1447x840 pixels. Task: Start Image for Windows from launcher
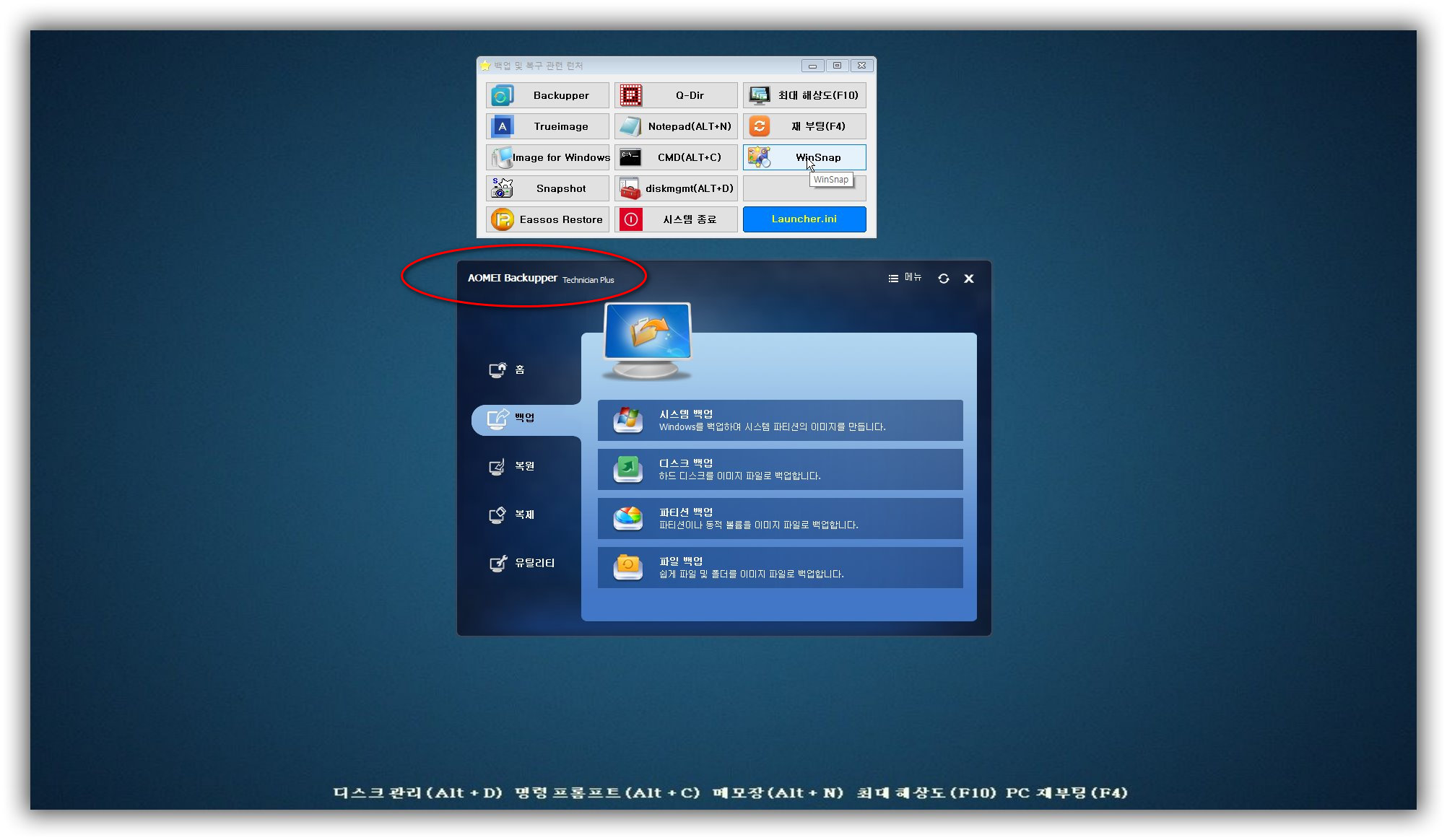point(547,157)
